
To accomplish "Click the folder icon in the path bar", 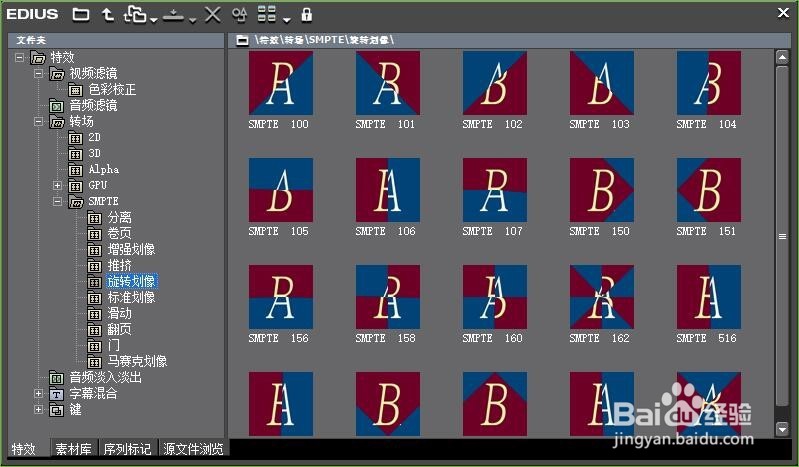I will click(243, 40).
